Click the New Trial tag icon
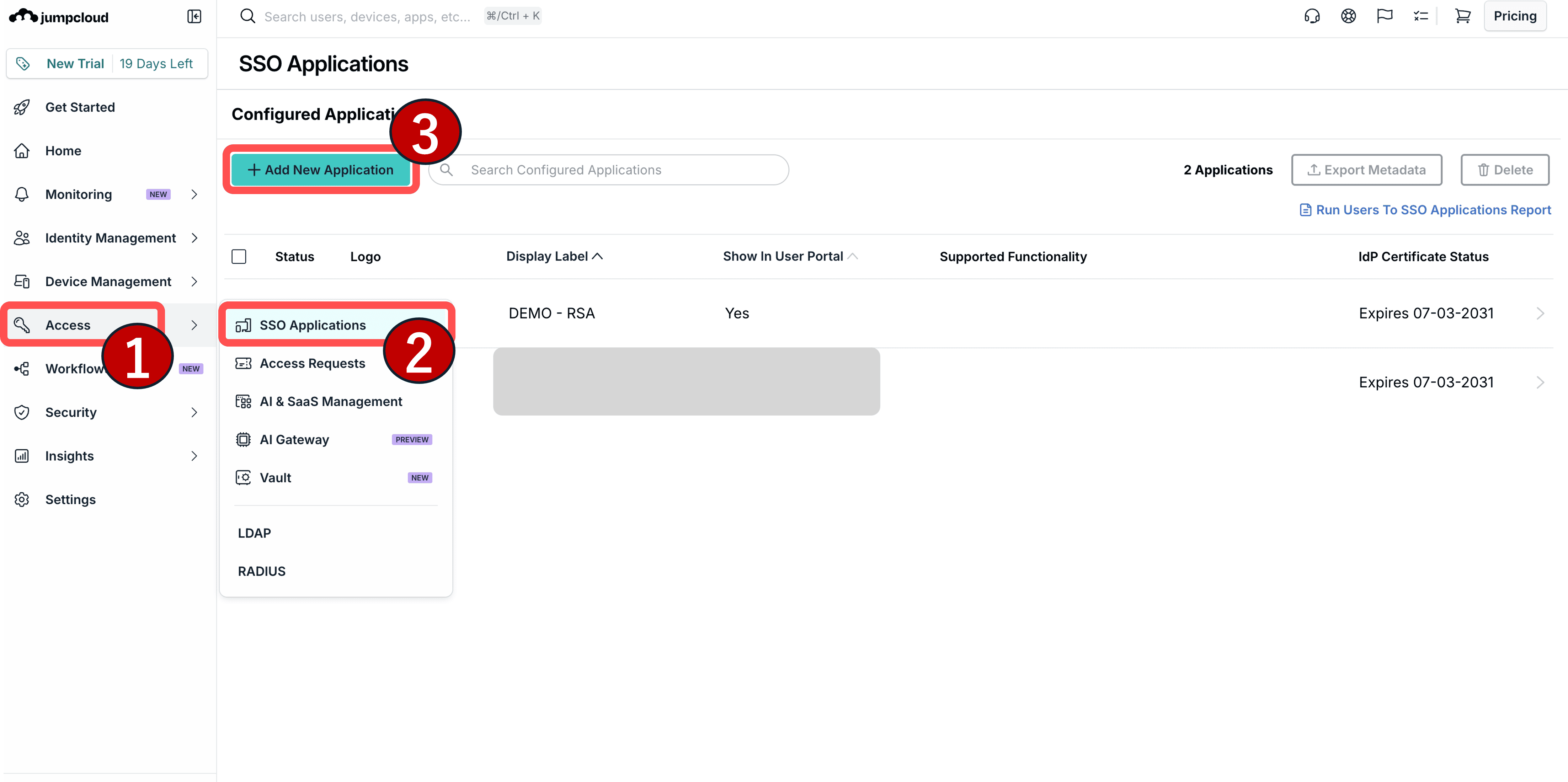This screenshot has width=1568, height=782. pos(23,63)
